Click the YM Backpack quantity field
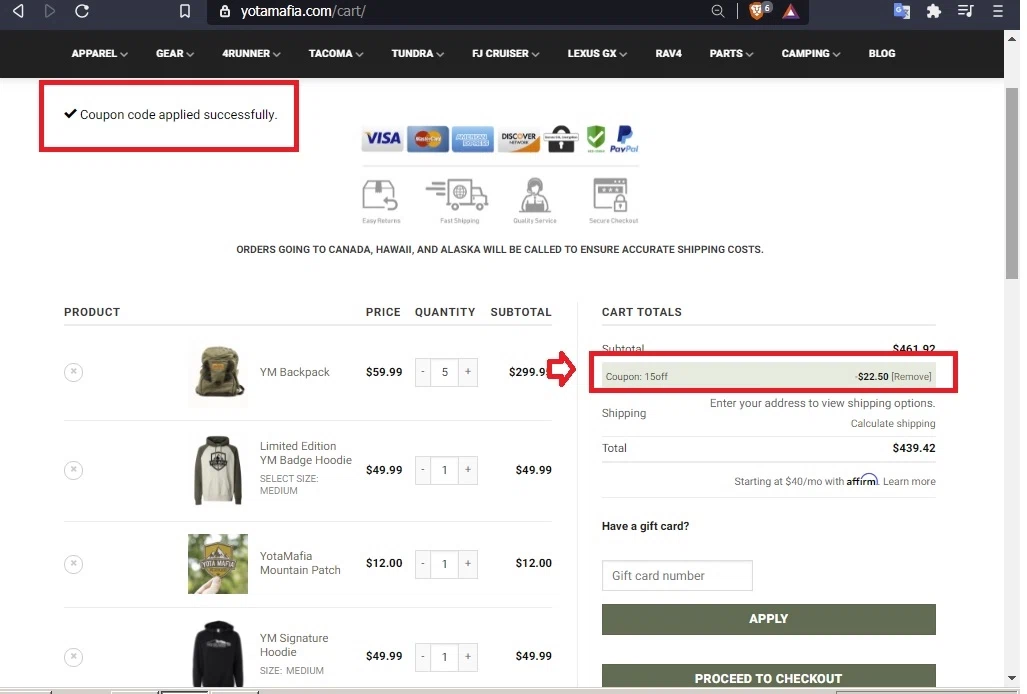 click(445, 372)
